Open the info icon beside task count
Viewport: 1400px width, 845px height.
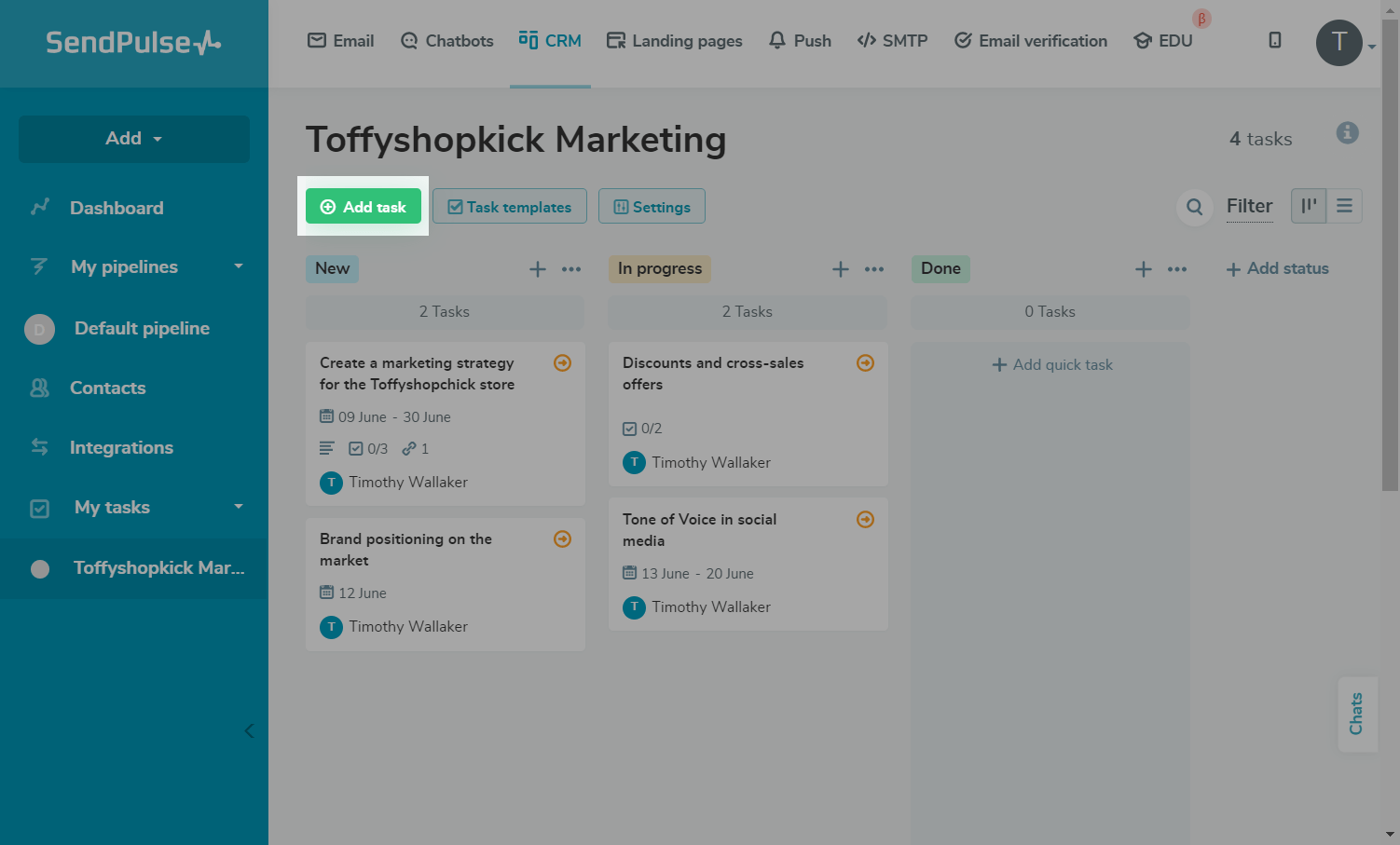pyautogui.click(x=1347, y=133)
